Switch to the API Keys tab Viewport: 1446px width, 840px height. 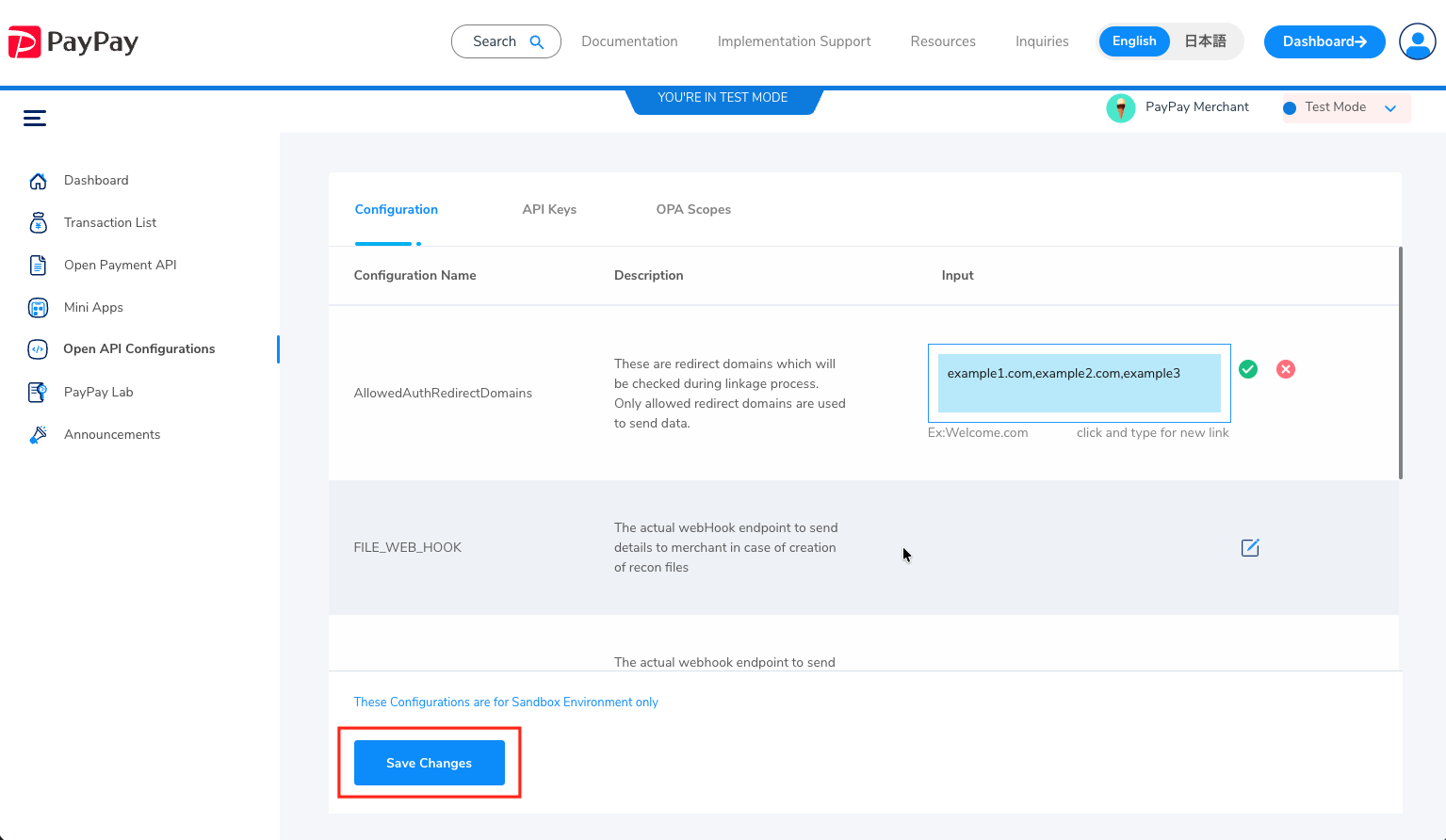tap(549, 210)
